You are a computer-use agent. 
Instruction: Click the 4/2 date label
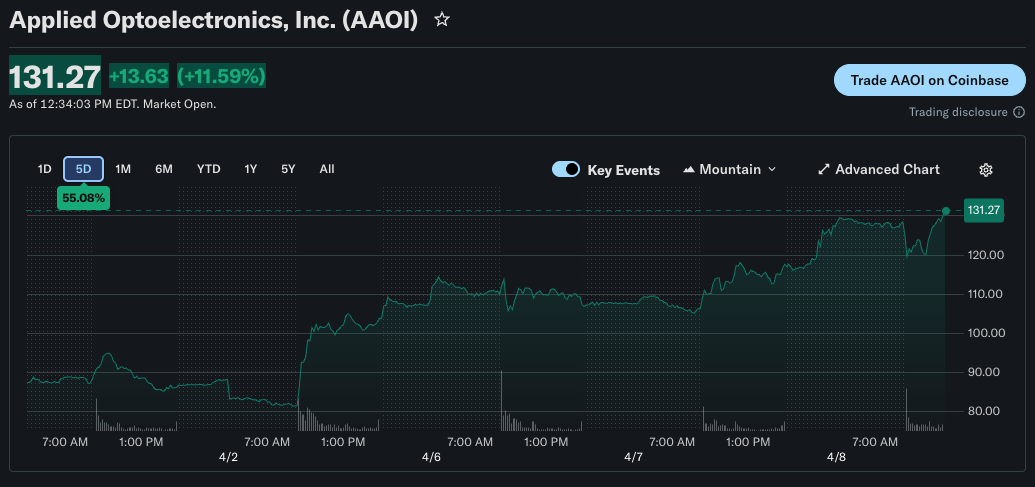pyautogui.click(x=228, y=457)
